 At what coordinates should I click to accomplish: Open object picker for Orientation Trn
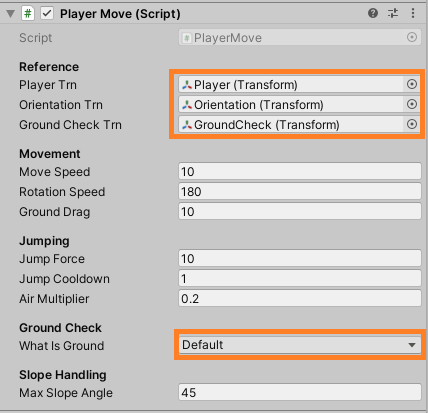coord(412,104)
